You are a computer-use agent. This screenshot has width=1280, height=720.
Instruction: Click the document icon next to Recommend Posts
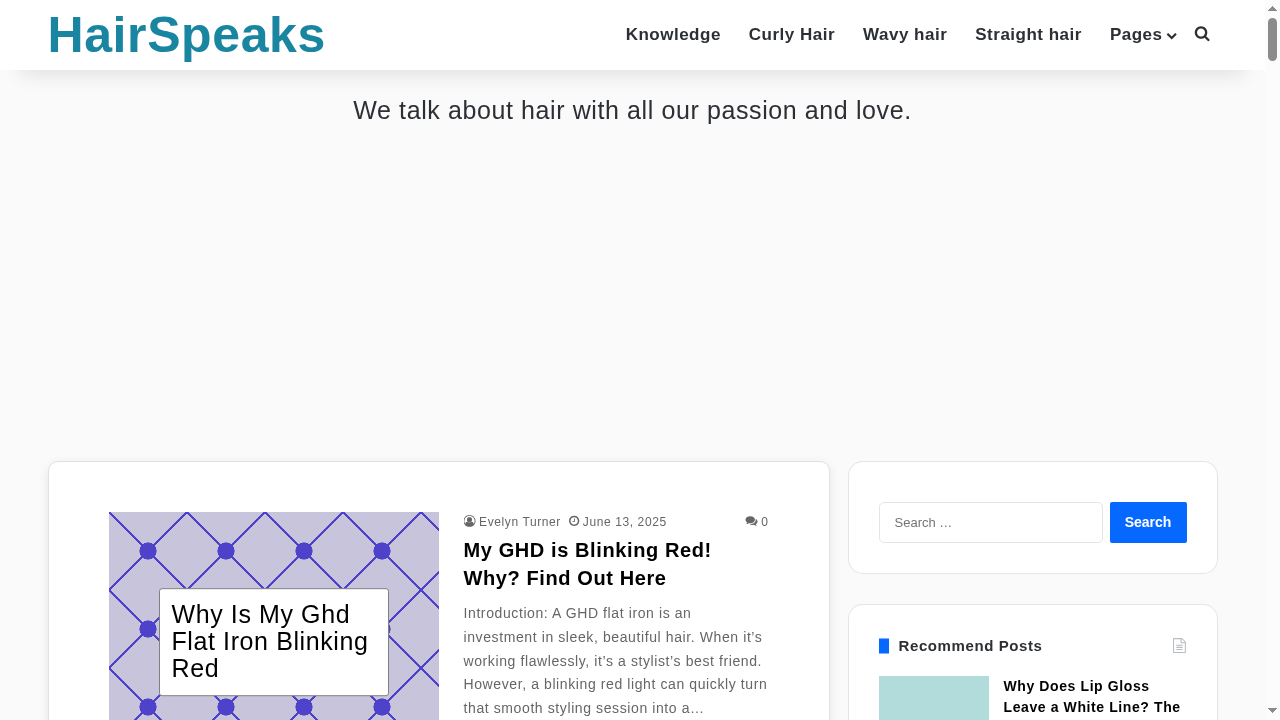pos(1179,645)
